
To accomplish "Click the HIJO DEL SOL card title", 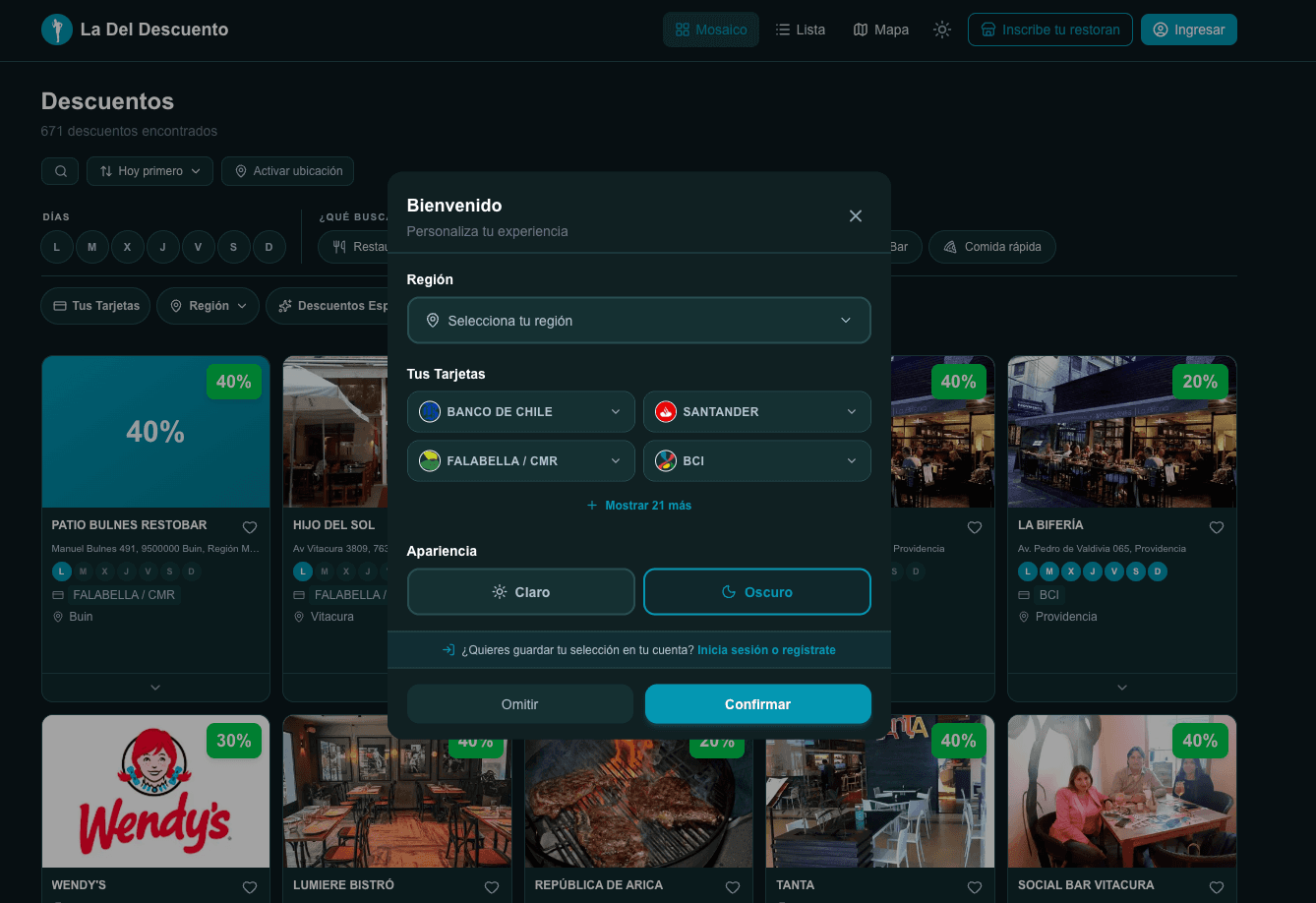I will pyautogui.click(x=334, y=525).
